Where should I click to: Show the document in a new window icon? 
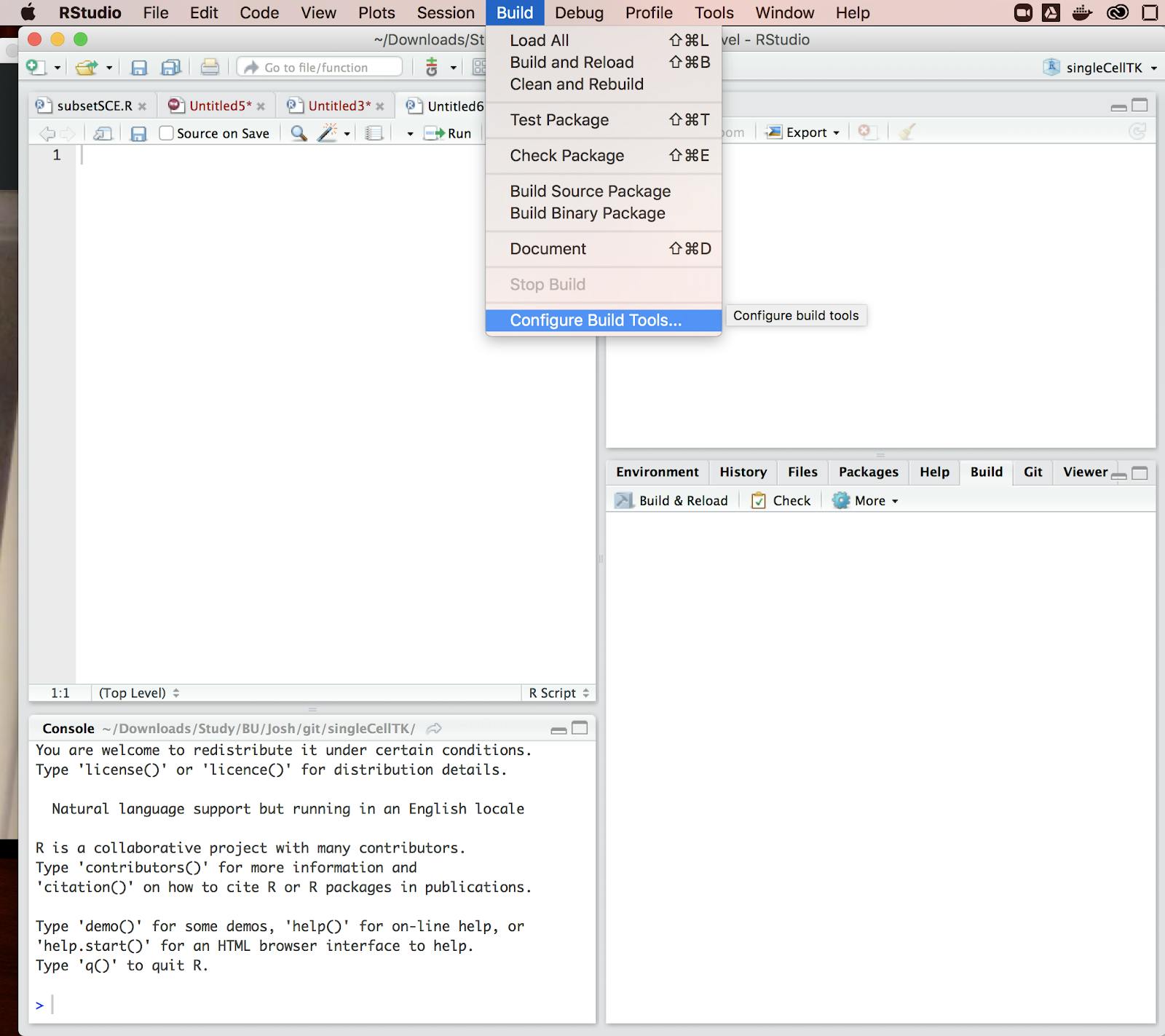(103, 133)
